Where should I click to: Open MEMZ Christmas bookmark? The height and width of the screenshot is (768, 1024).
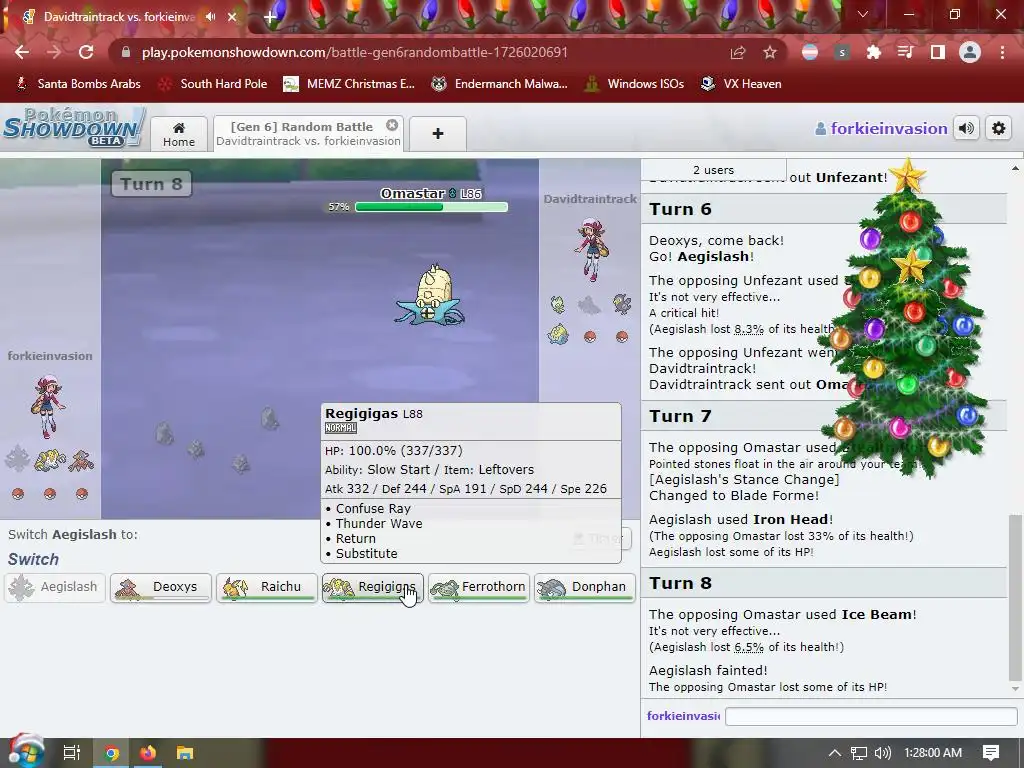pos(349,84)
